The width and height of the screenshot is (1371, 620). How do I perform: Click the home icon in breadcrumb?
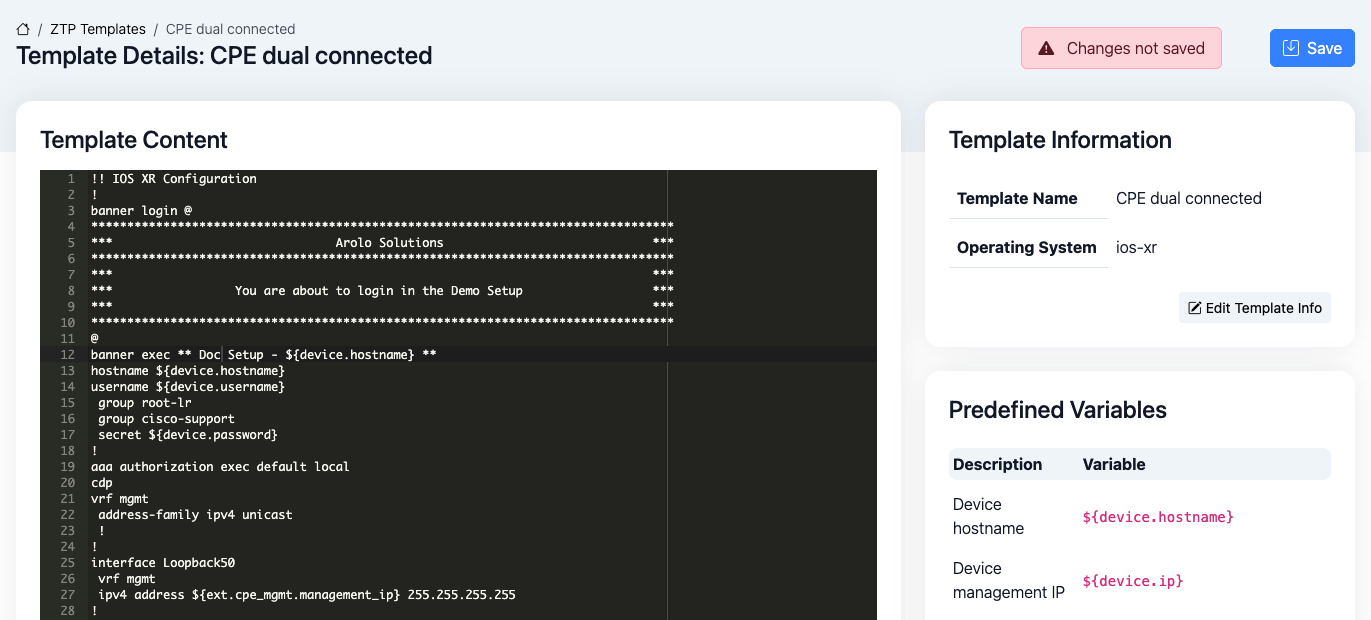[23, 29]
